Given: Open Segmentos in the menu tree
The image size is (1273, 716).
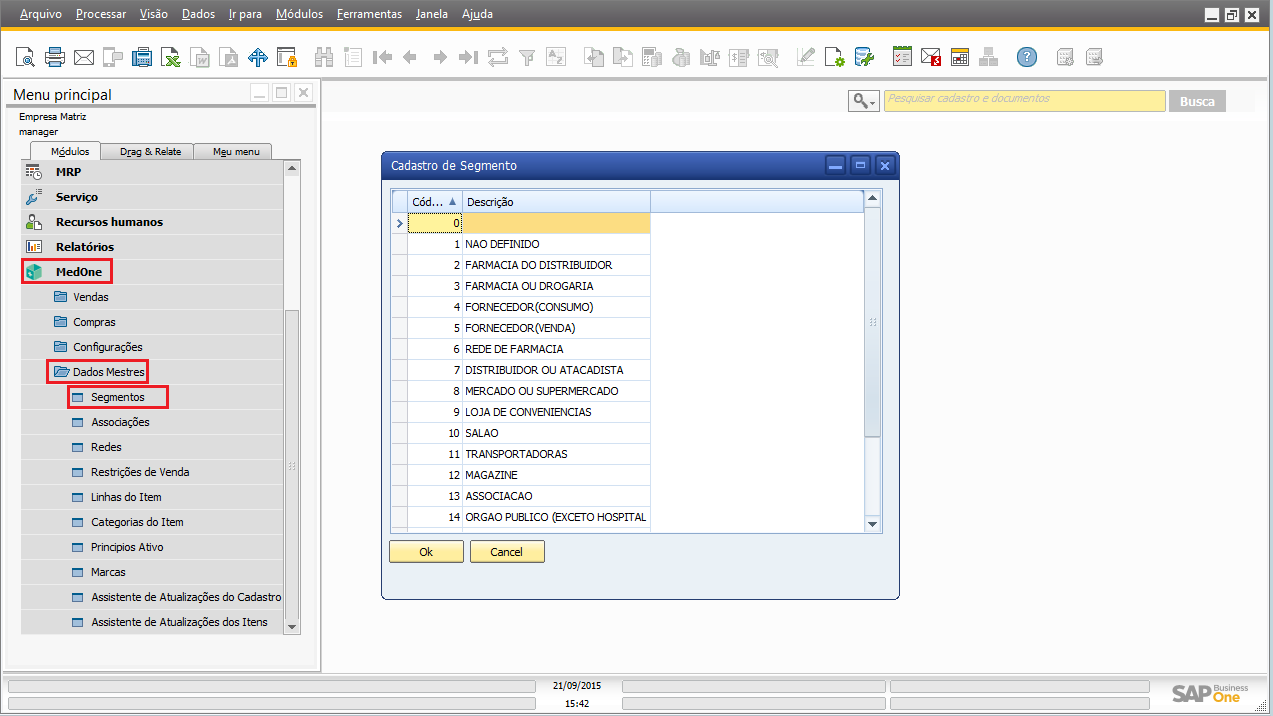Looking at the screenshot, I should [117, 397].
